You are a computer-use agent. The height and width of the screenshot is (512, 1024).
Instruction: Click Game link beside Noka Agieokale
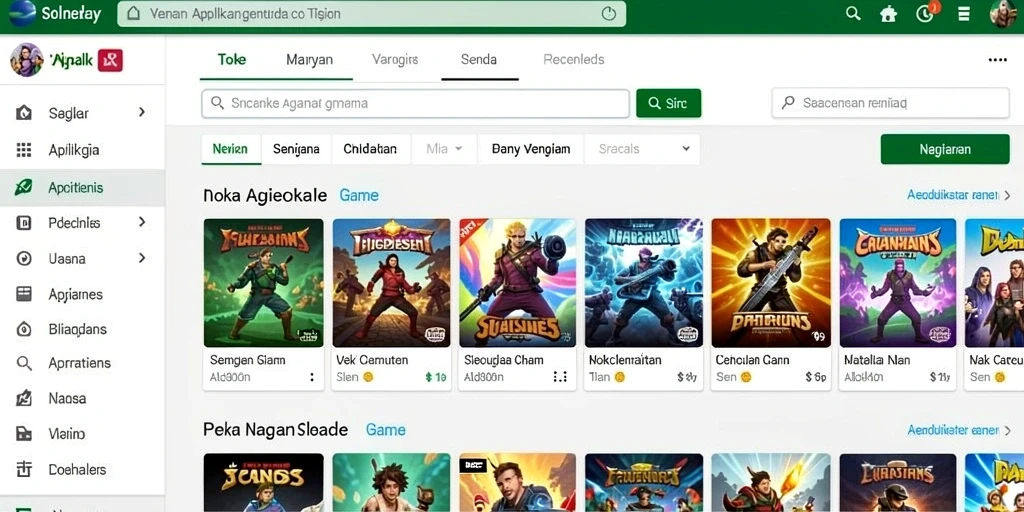[x=359, y=195]
